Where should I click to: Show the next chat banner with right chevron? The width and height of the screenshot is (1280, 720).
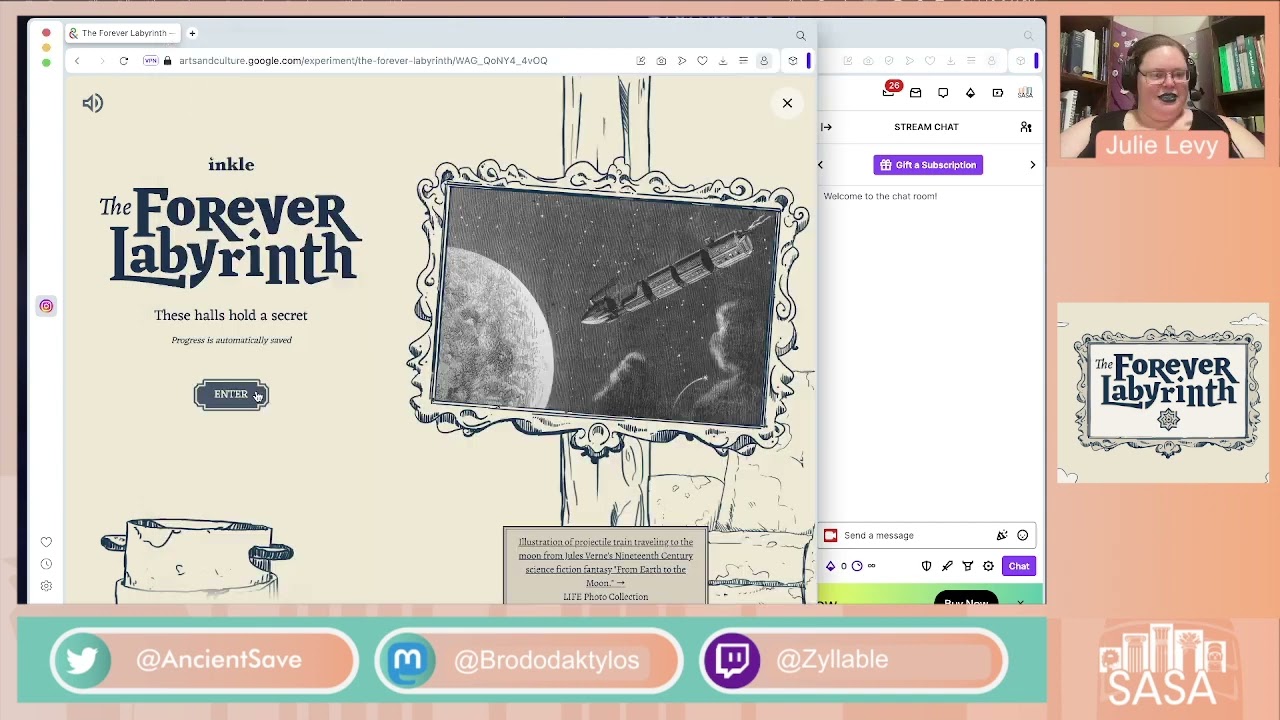[1033, 165]
